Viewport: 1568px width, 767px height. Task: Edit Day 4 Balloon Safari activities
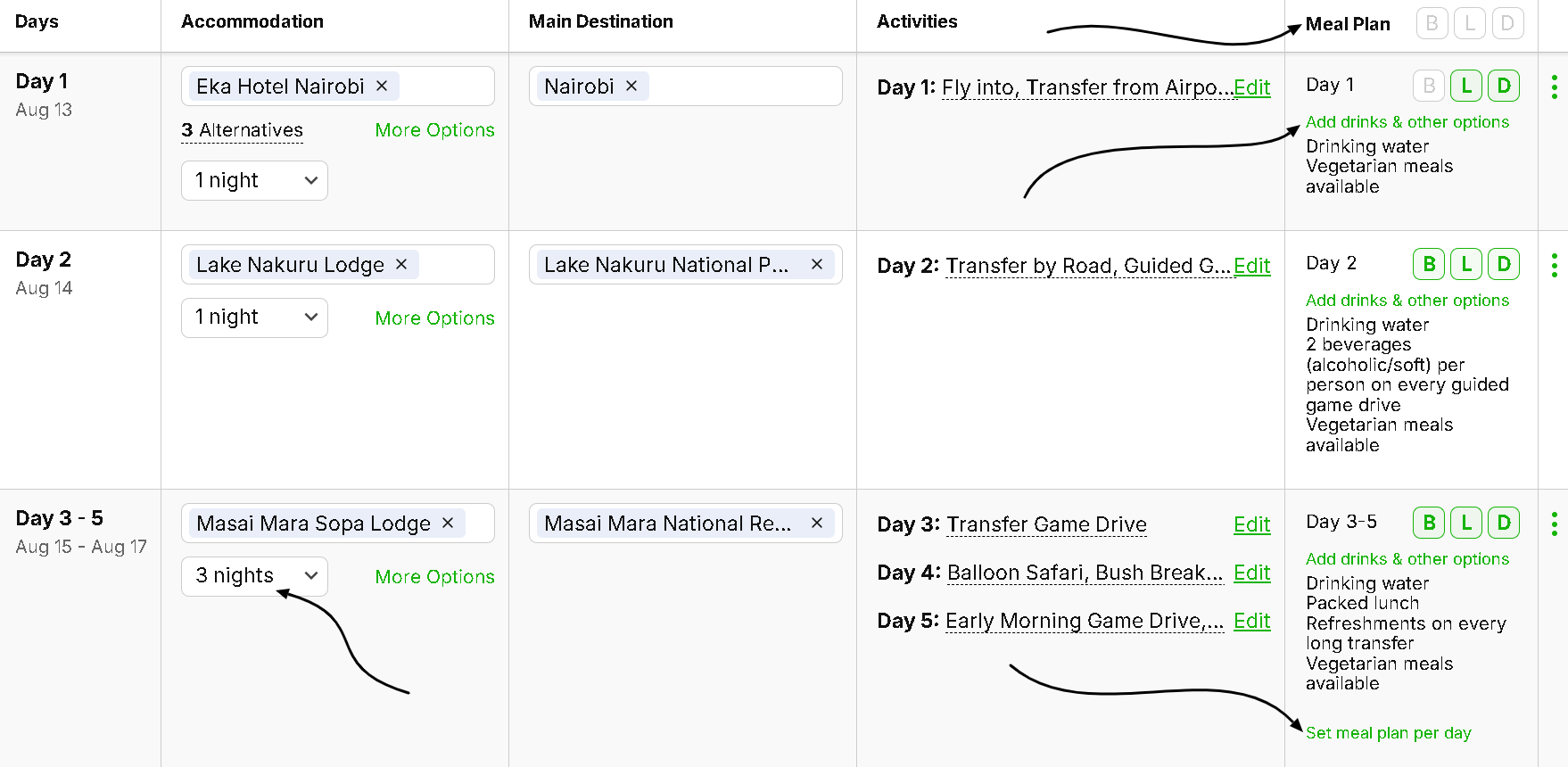[x=1251, y=573]
